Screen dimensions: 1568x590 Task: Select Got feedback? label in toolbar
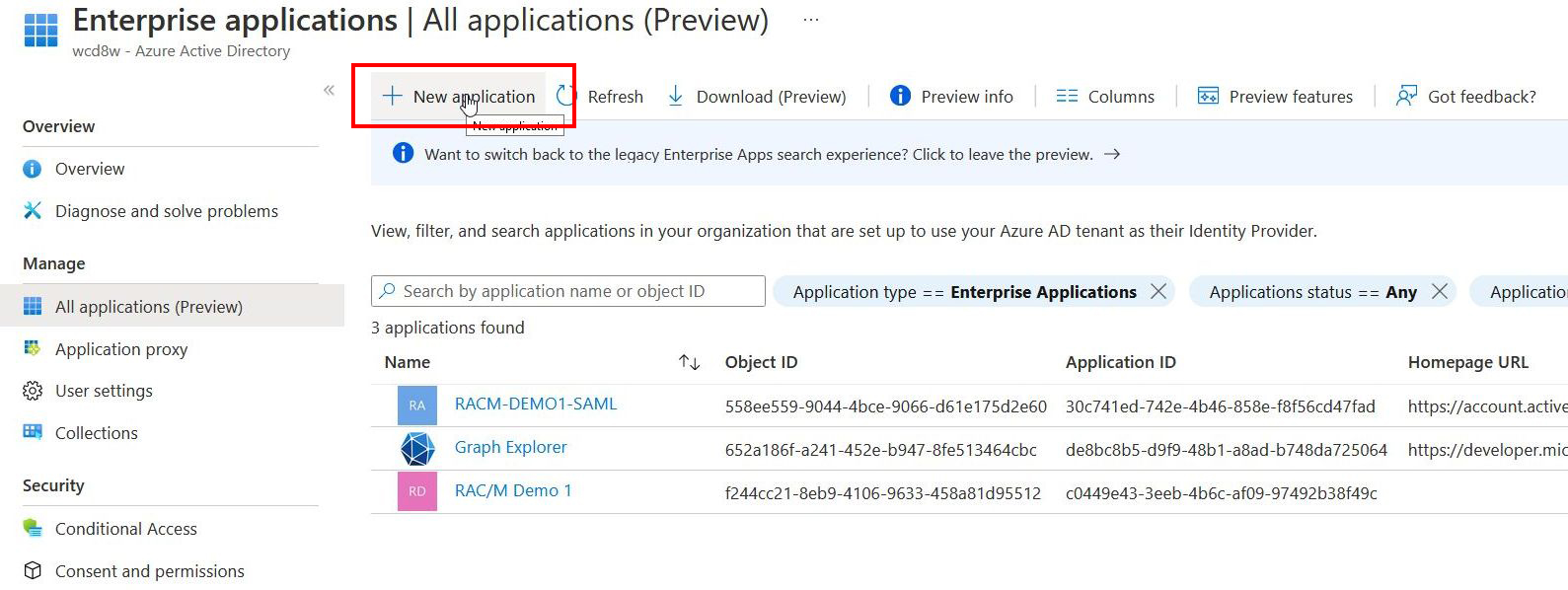coord(1482,97)
